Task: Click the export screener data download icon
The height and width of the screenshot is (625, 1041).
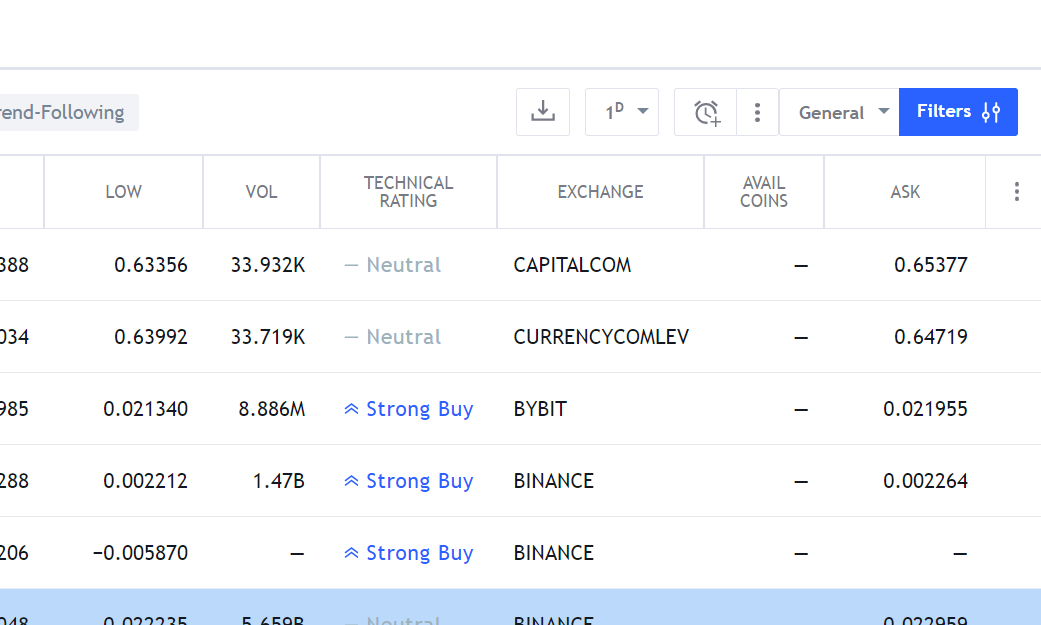Action: click(542, 112)
